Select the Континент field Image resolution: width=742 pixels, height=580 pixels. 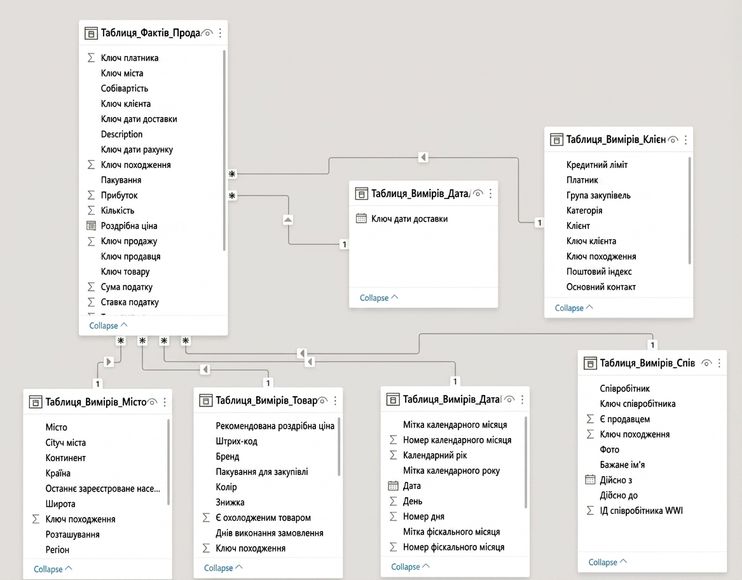[x=65, y=458]
